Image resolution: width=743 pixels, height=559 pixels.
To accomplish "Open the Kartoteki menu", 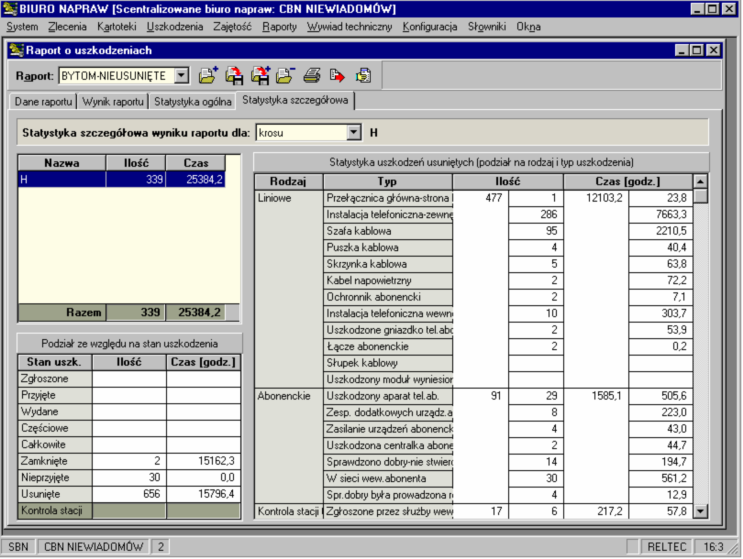I will (117, 27).
